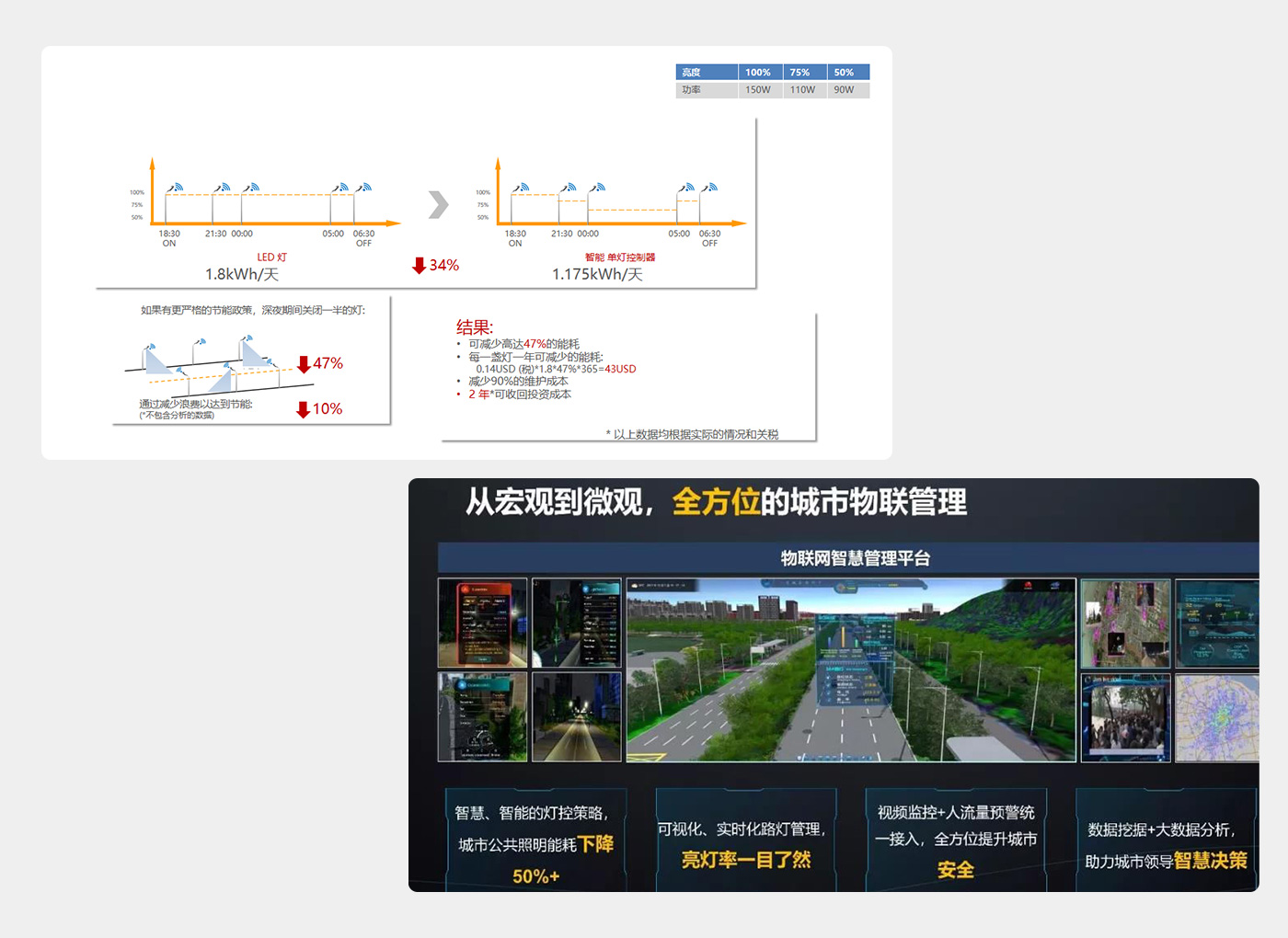Click the red down arrow beside 34%
This screenshot has width=1288, height=938.
(x=420, y=266)
